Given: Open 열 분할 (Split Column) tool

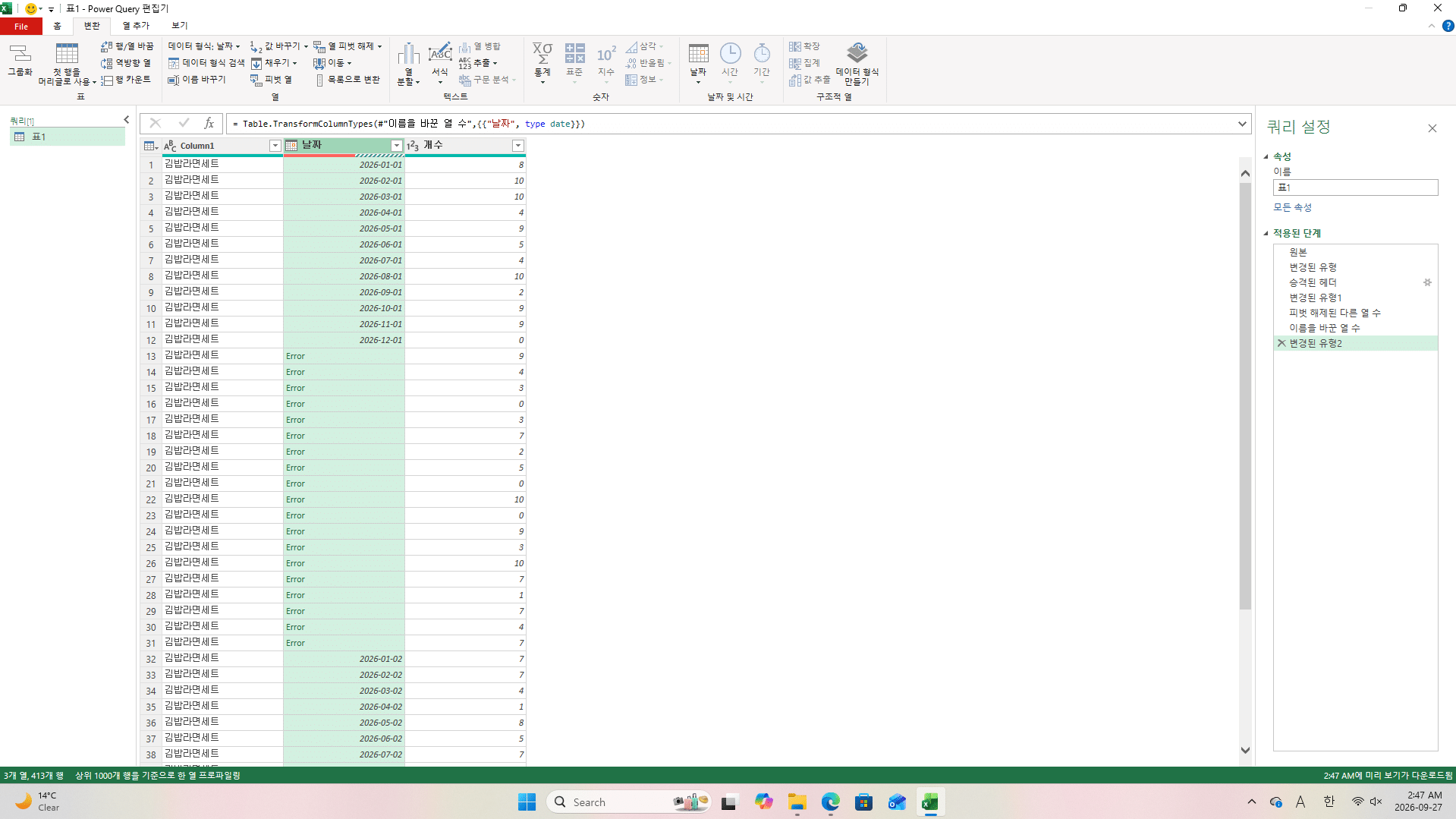Looking at the screenshot, I should pos(408,64).
